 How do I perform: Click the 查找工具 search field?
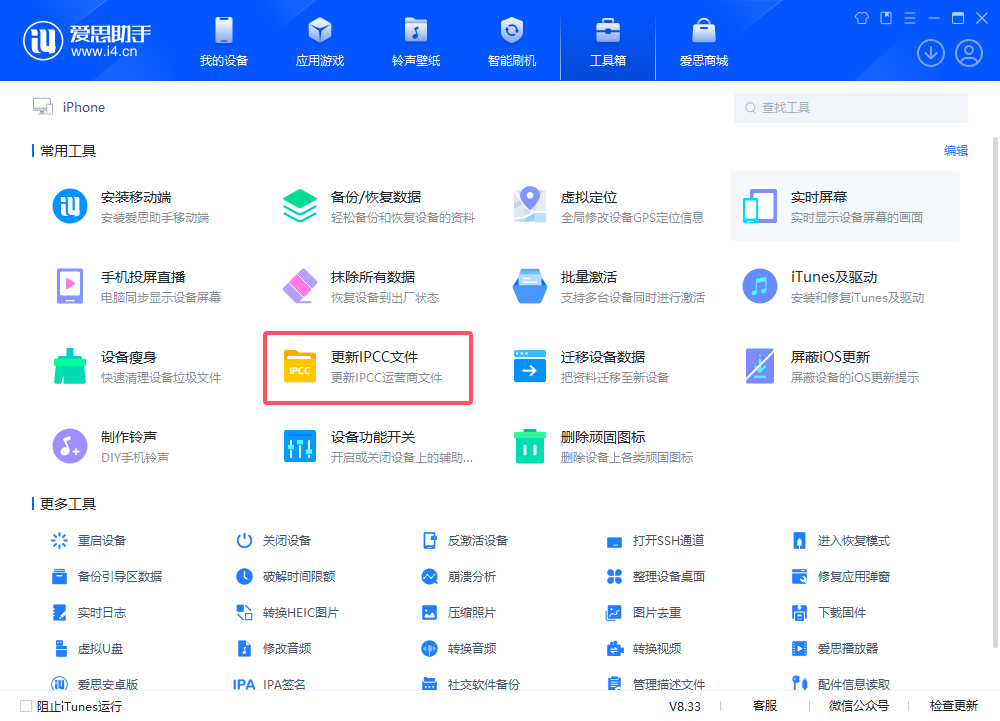tap(850, 108)
